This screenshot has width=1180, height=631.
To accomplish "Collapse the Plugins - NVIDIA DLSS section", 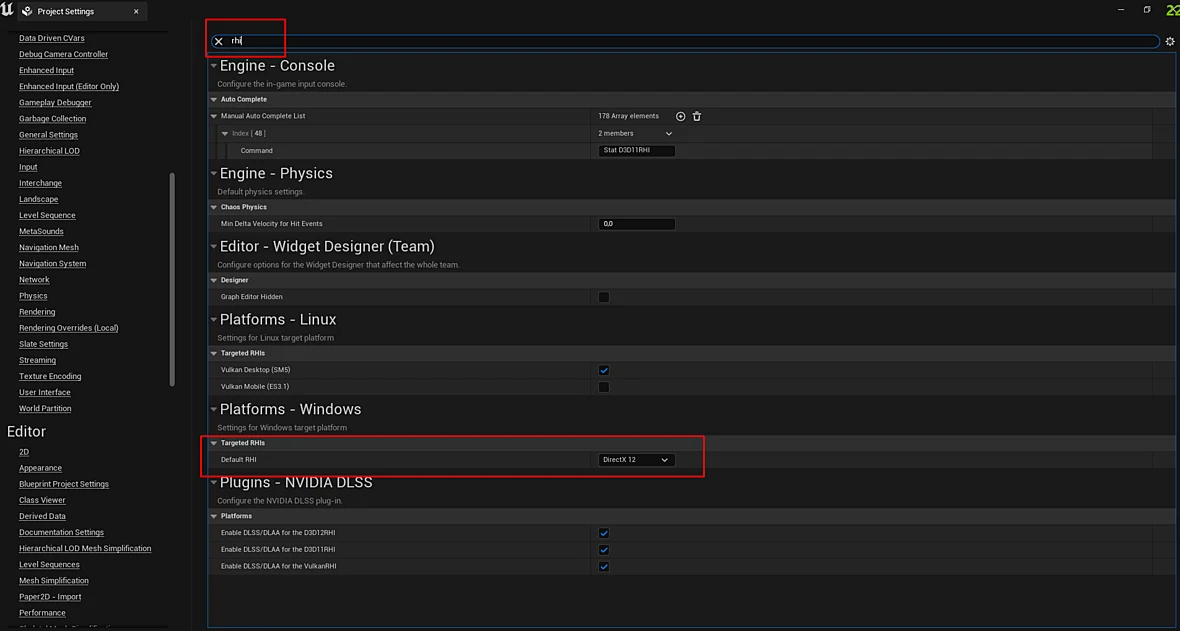I will pos(214,483).
